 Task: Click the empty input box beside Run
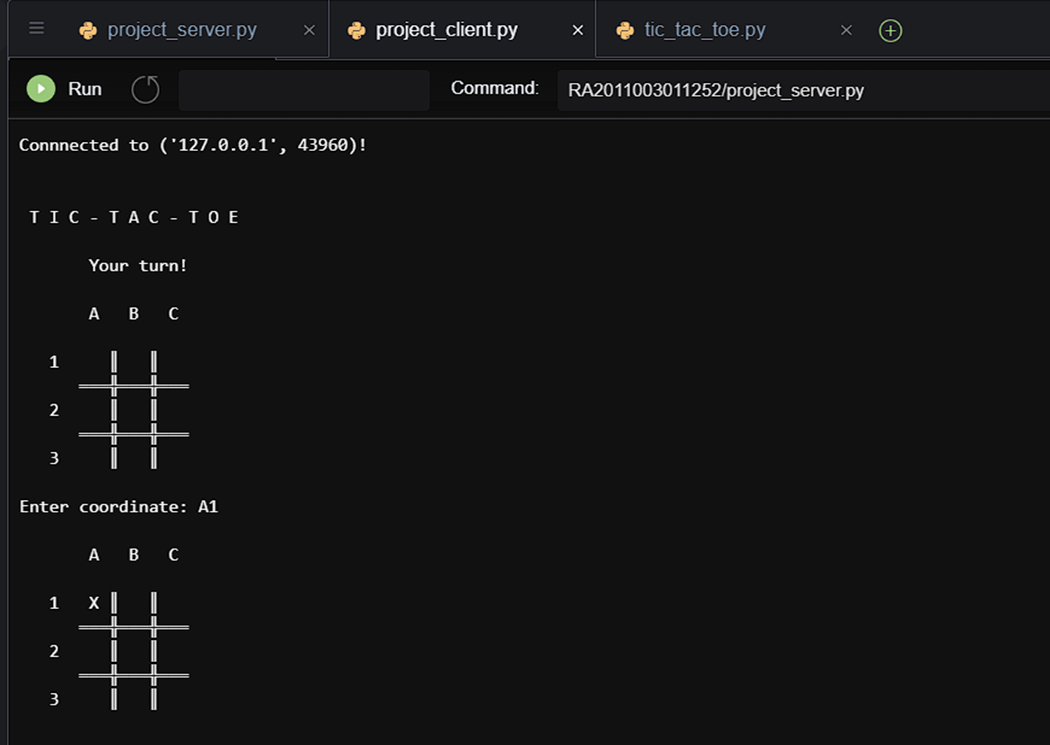click(x=303, y=89)
